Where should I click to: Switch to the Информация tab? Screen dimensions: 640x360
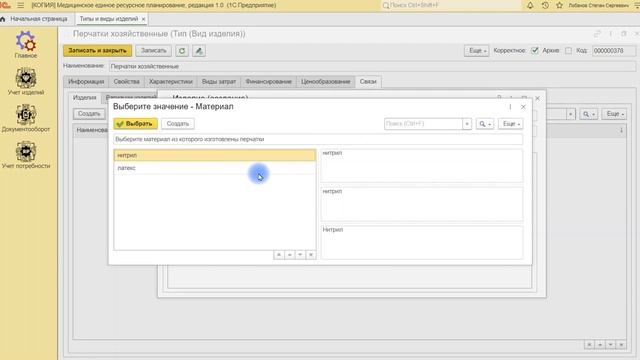(x=86, y=82)
